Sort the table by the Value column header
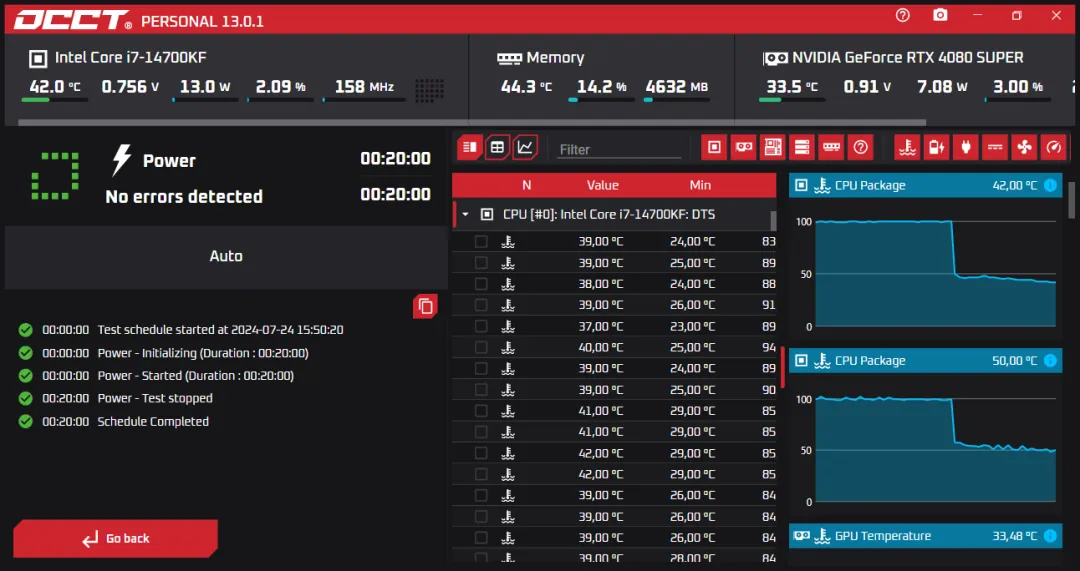The image size is (1080, 571). pyautogui.click(x=602, y=185)
